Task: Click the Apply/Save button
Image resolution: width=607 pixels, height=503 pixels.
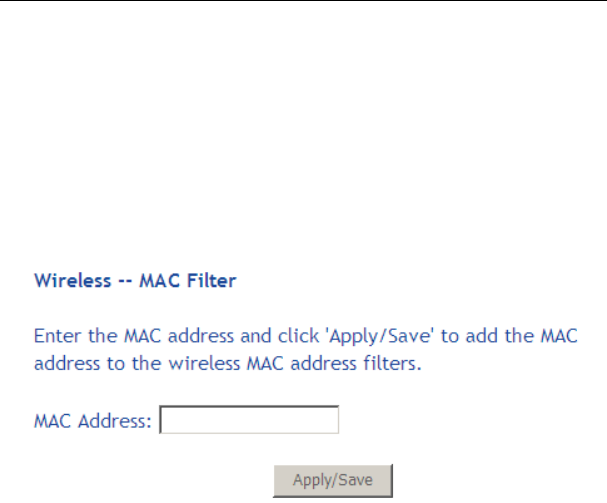Action: [333, 481]
